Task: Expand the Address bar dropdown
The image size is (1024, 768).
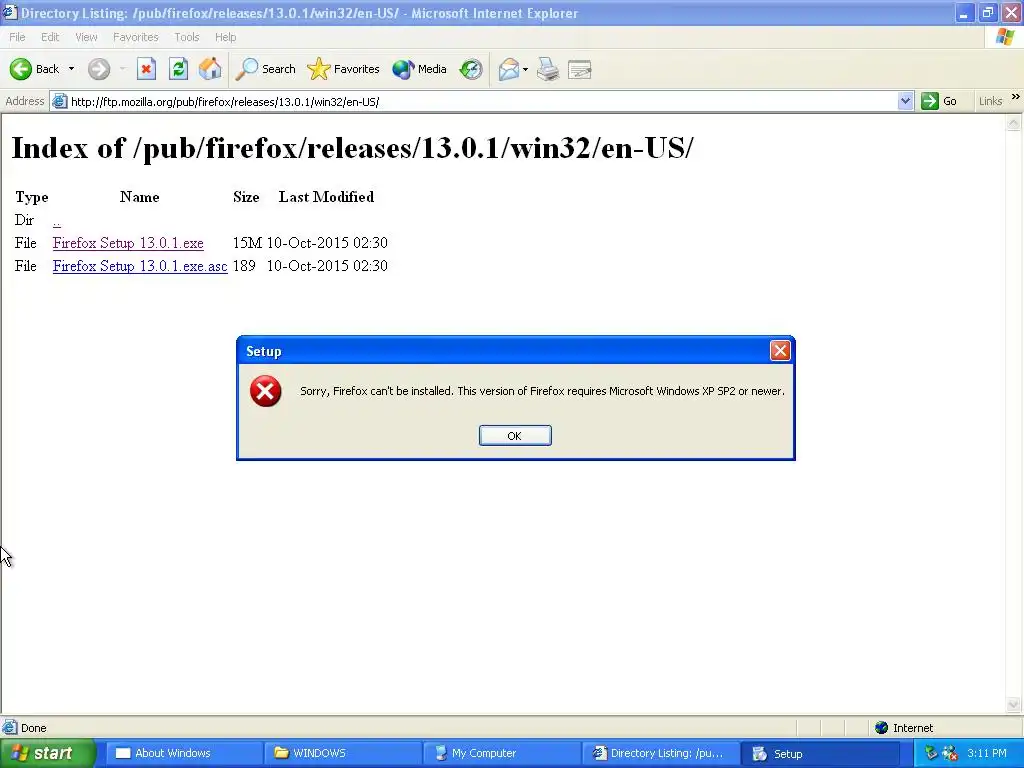Action: (x=905, y=101)
